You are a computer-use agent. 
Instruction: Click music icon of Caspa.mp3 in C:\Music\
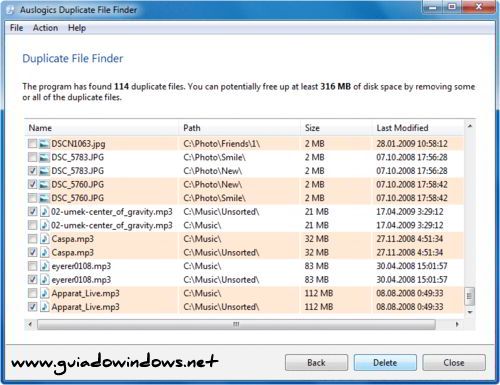[44, 239]
